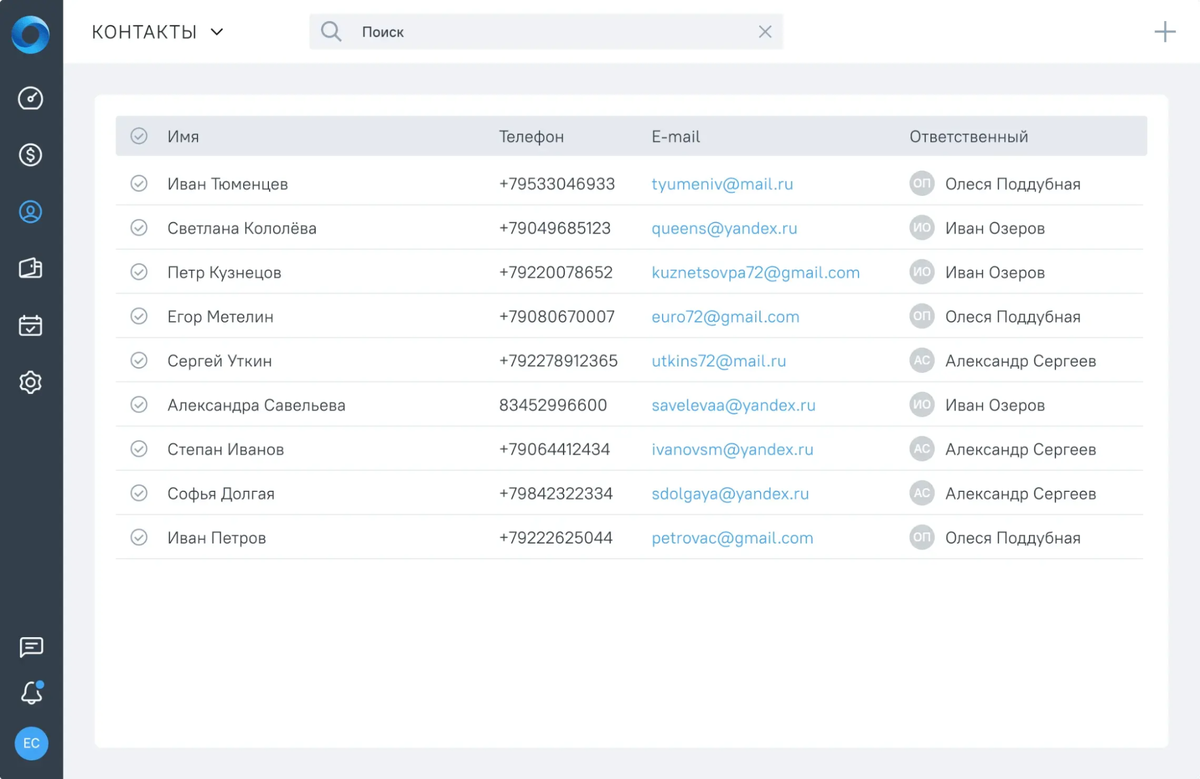Select the Иван Тюменцев row checkbox

pos(139,184)
